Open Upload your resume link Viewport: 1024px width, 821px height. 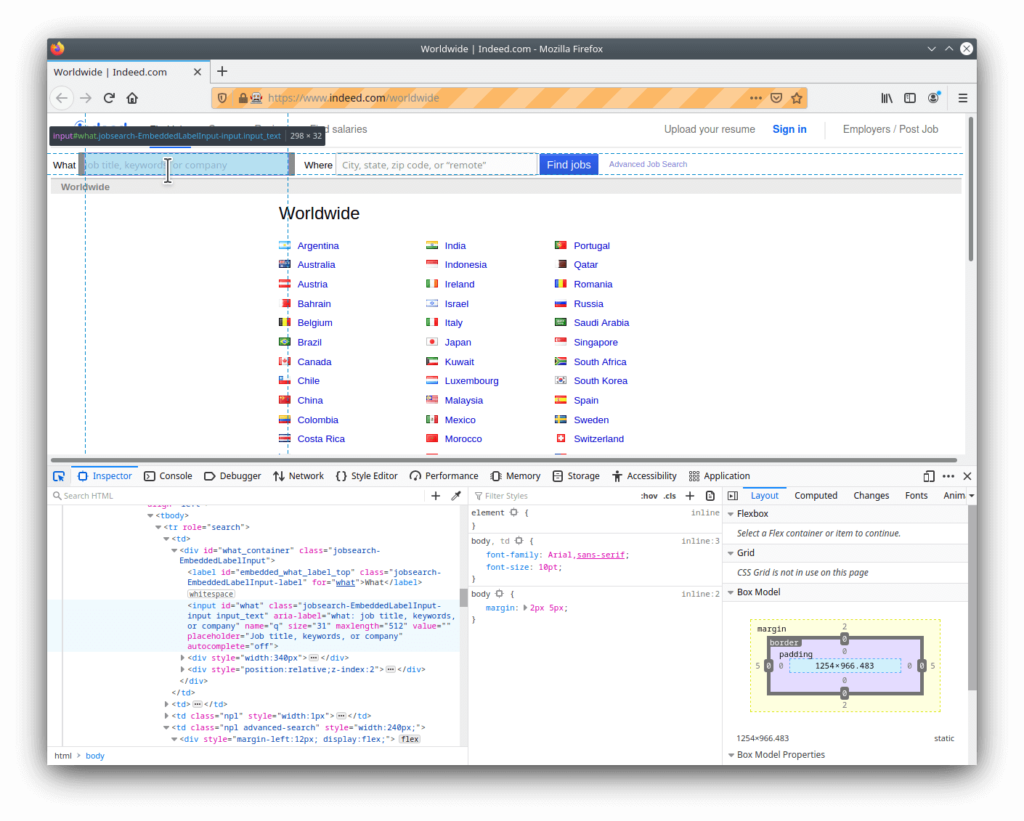point(709,129)
